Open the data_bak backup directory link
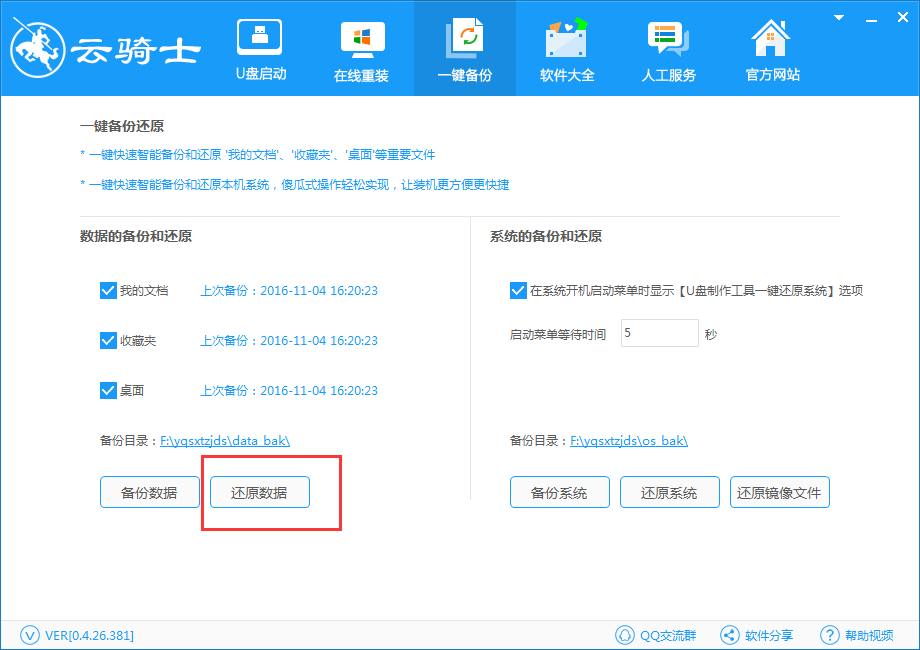Image resolution: width=920 pixels, height=650 pixels. pos(225,441)
